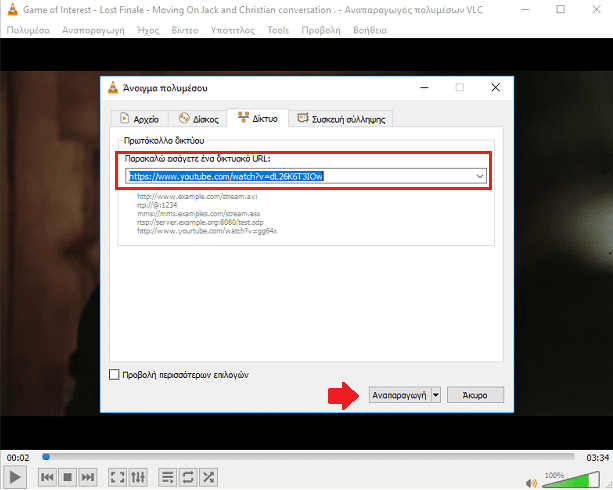The image size is (613, 490).
Task: Toggle random shuffle playback
Action: (208, 477)
